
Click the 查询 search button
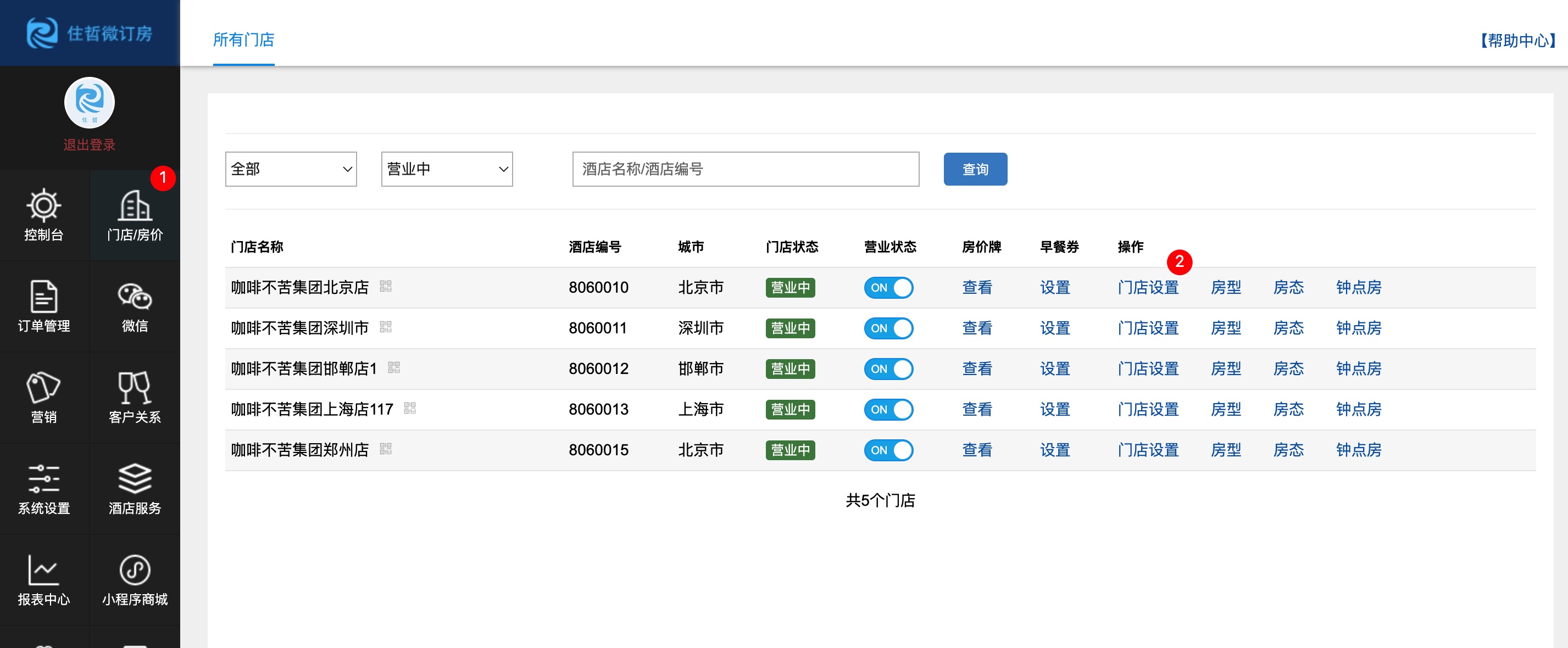pyautogui.click(x=975, y=169)
